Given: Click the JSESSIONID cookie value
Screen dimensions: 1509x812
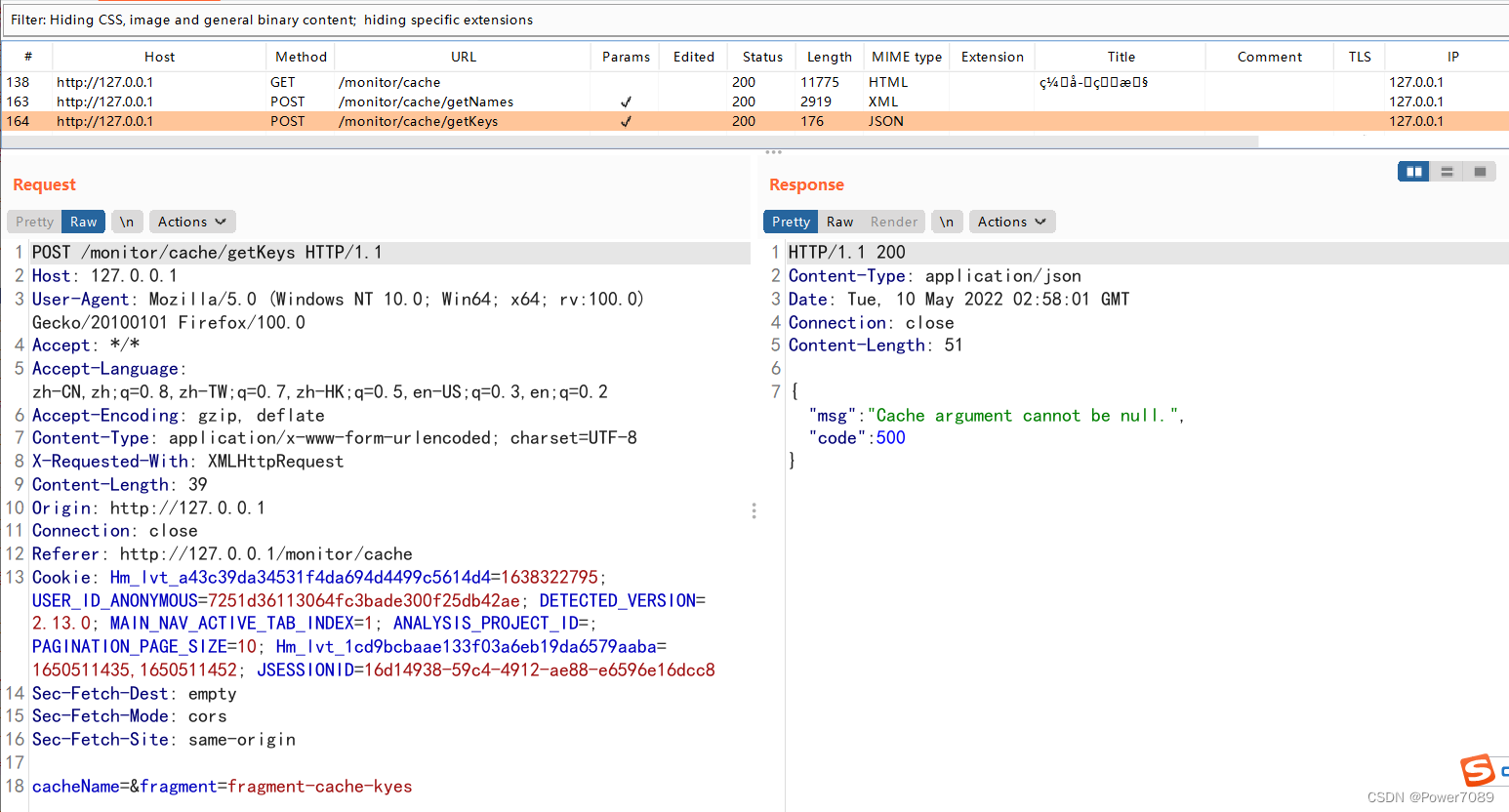Looking at the screenshot, I should click(x=540, y=670).
